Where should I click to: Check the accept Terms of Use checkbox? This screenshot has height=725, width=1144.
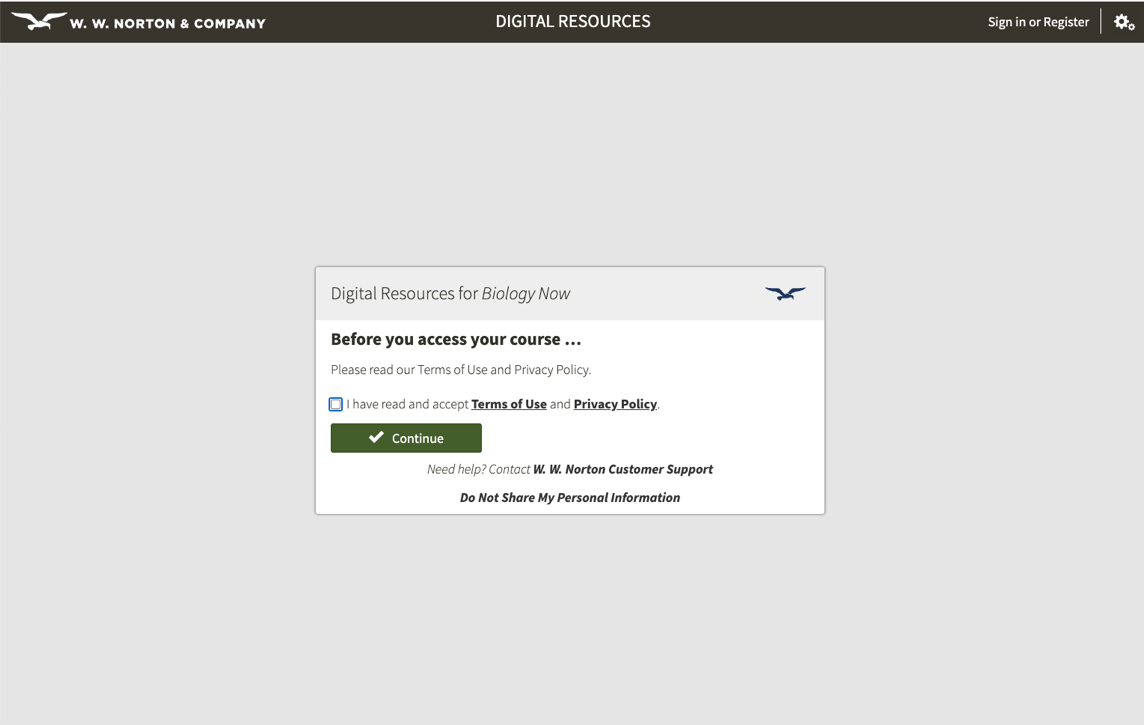pyautogui.click(x=336, y=404)
